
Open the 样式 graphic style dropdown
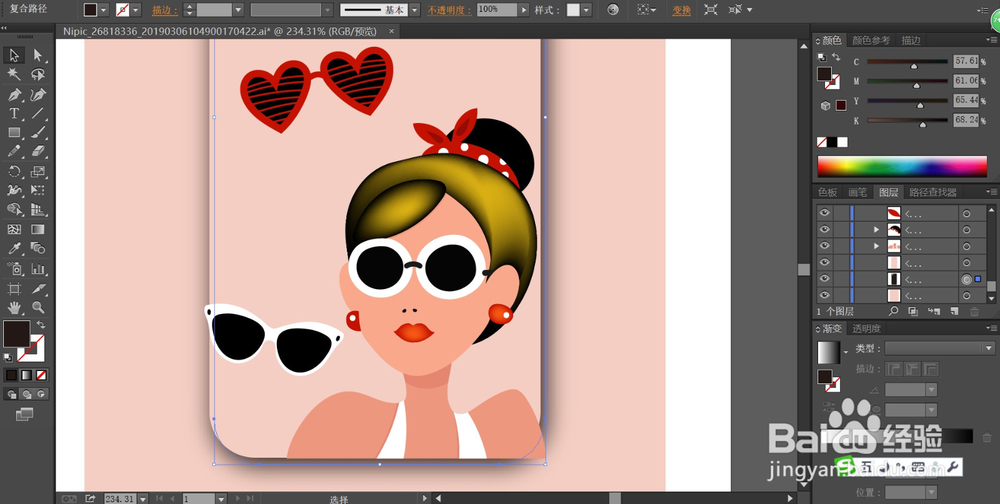tap(586, 10)
